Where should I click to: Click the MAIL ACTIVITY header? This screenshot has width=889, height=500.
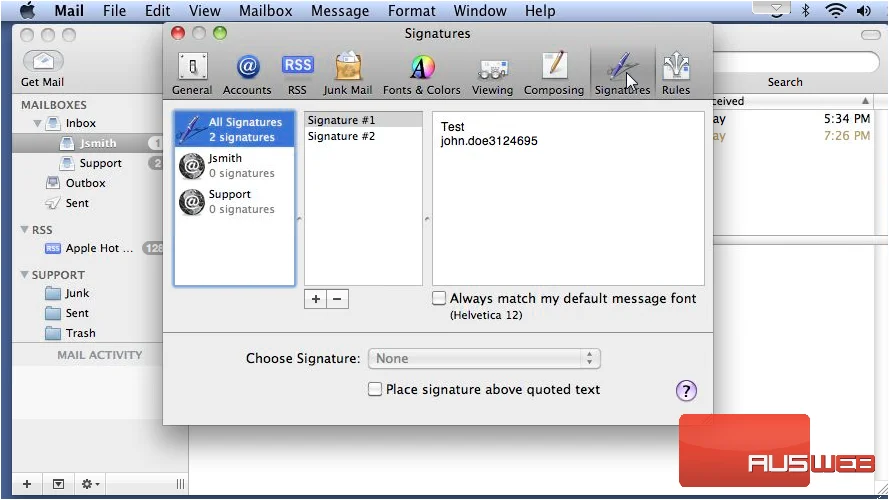[100, 355]
